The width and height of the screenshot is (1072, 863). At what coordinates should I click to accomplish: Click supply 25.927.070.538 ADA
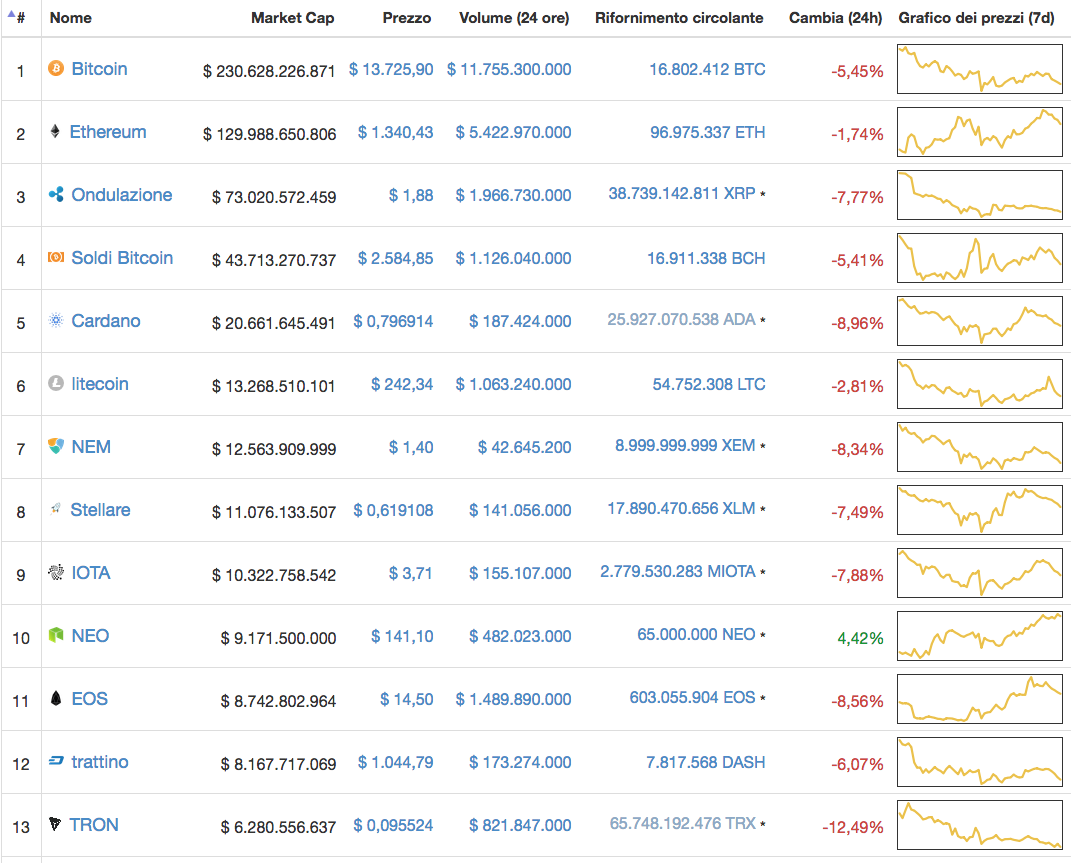click(682, 319)
